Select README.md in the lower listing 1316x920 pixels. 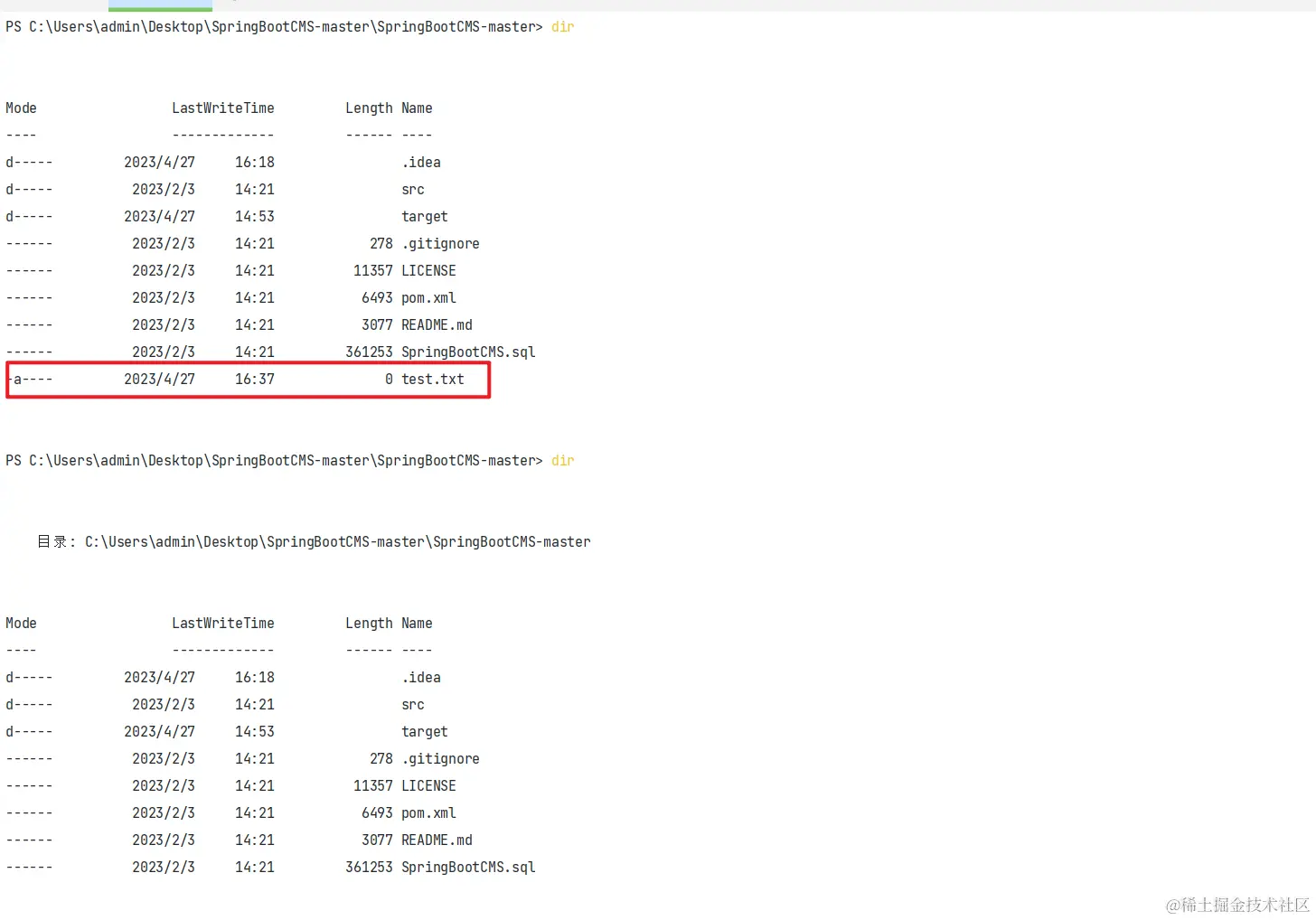[x=437, y=840]
